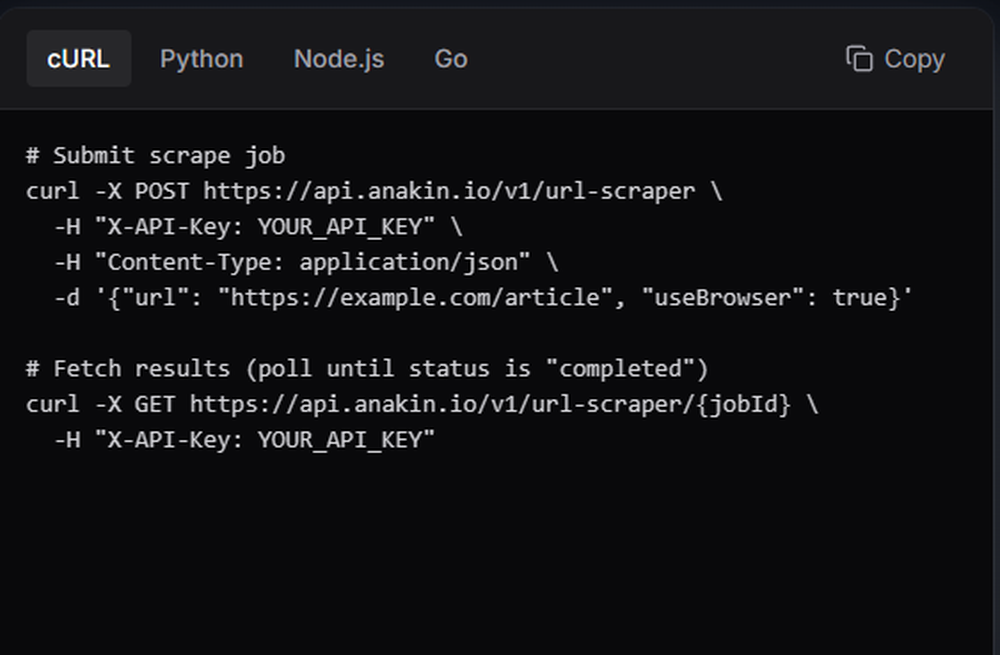1000x655 pixels.
Task: Open the Node.js code tab
Action: (338, 59)
